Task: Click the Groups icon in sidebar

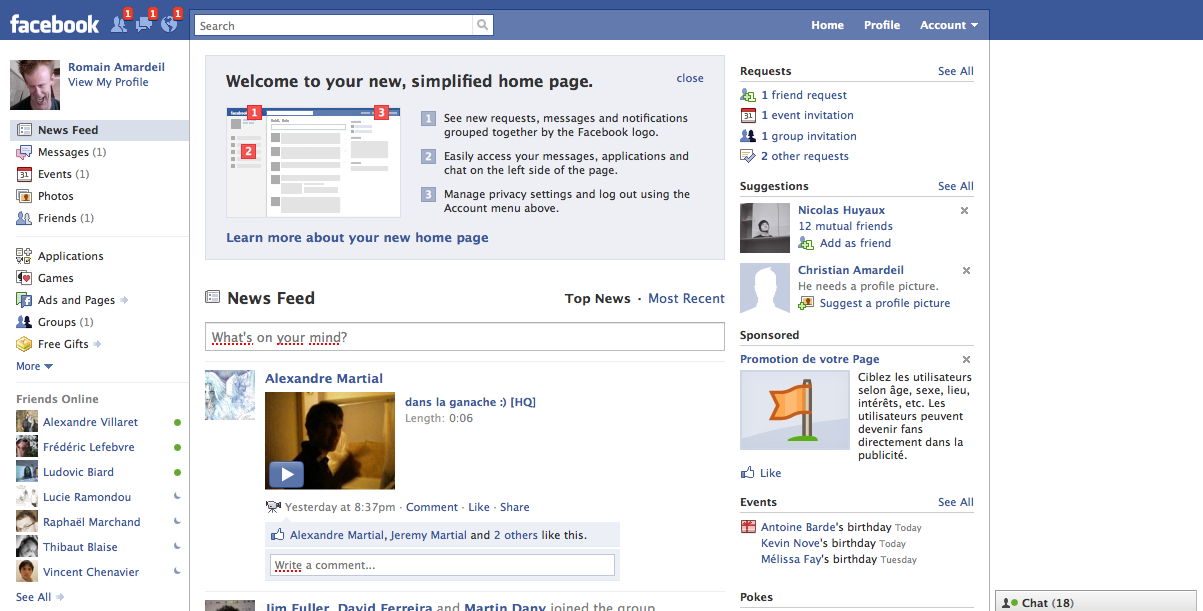Action: tap(24, 322)
